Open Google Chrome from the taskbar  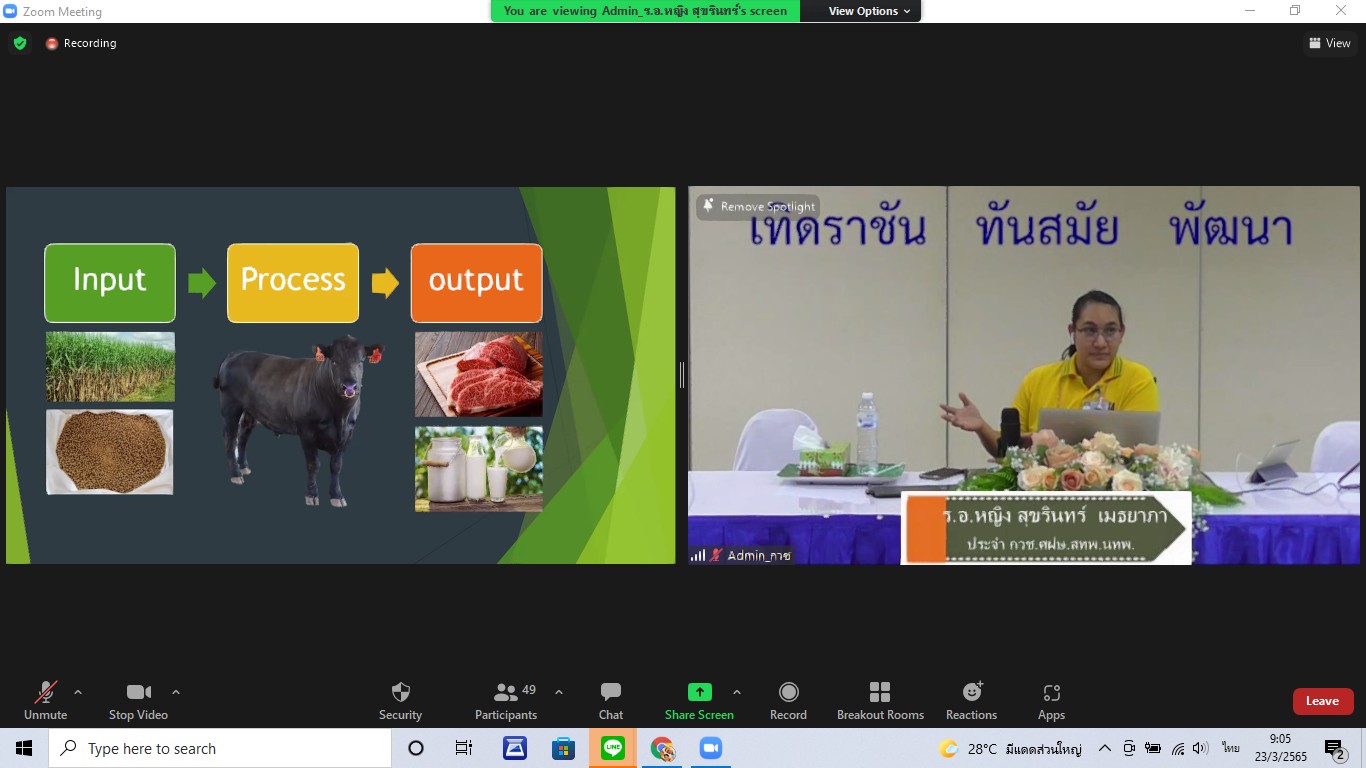(x=662, y=748)
